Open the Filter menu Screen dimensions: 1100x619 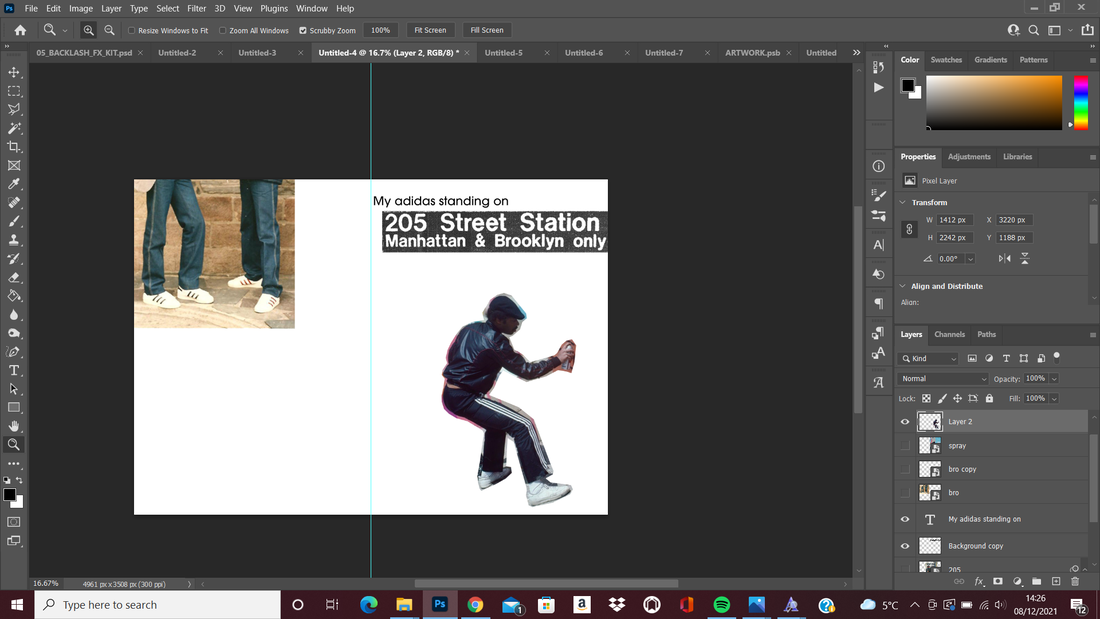coord(196,8)
